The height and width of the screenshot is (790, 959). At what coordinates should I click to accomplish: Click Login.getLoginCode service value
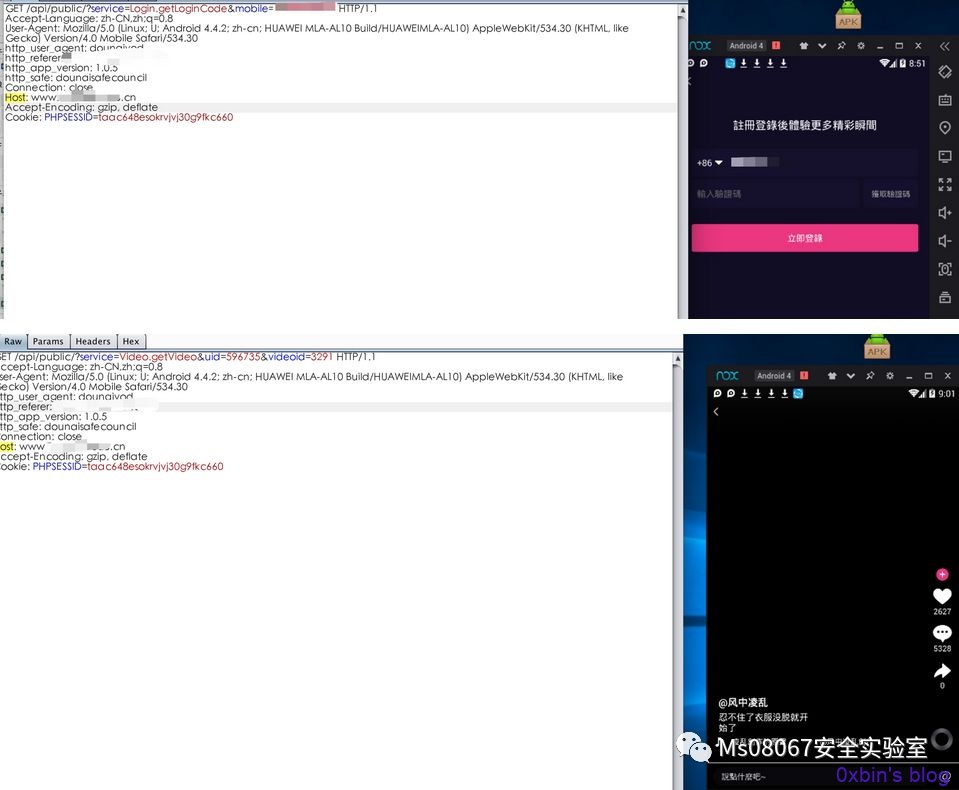click(x=178, y=9)
